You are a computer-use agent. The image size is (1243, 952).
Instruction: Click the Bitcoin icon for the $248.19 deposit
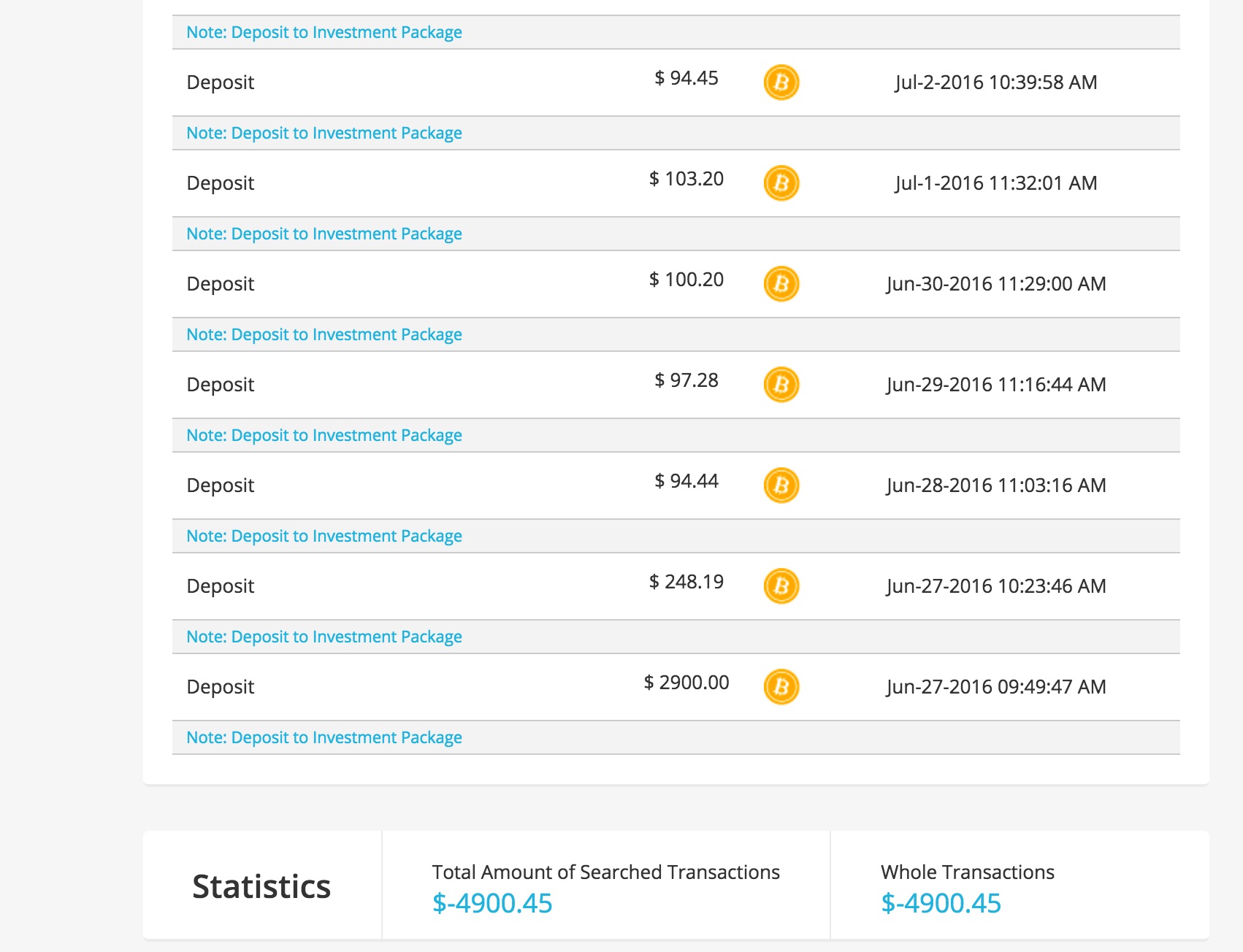pos(781,586)
